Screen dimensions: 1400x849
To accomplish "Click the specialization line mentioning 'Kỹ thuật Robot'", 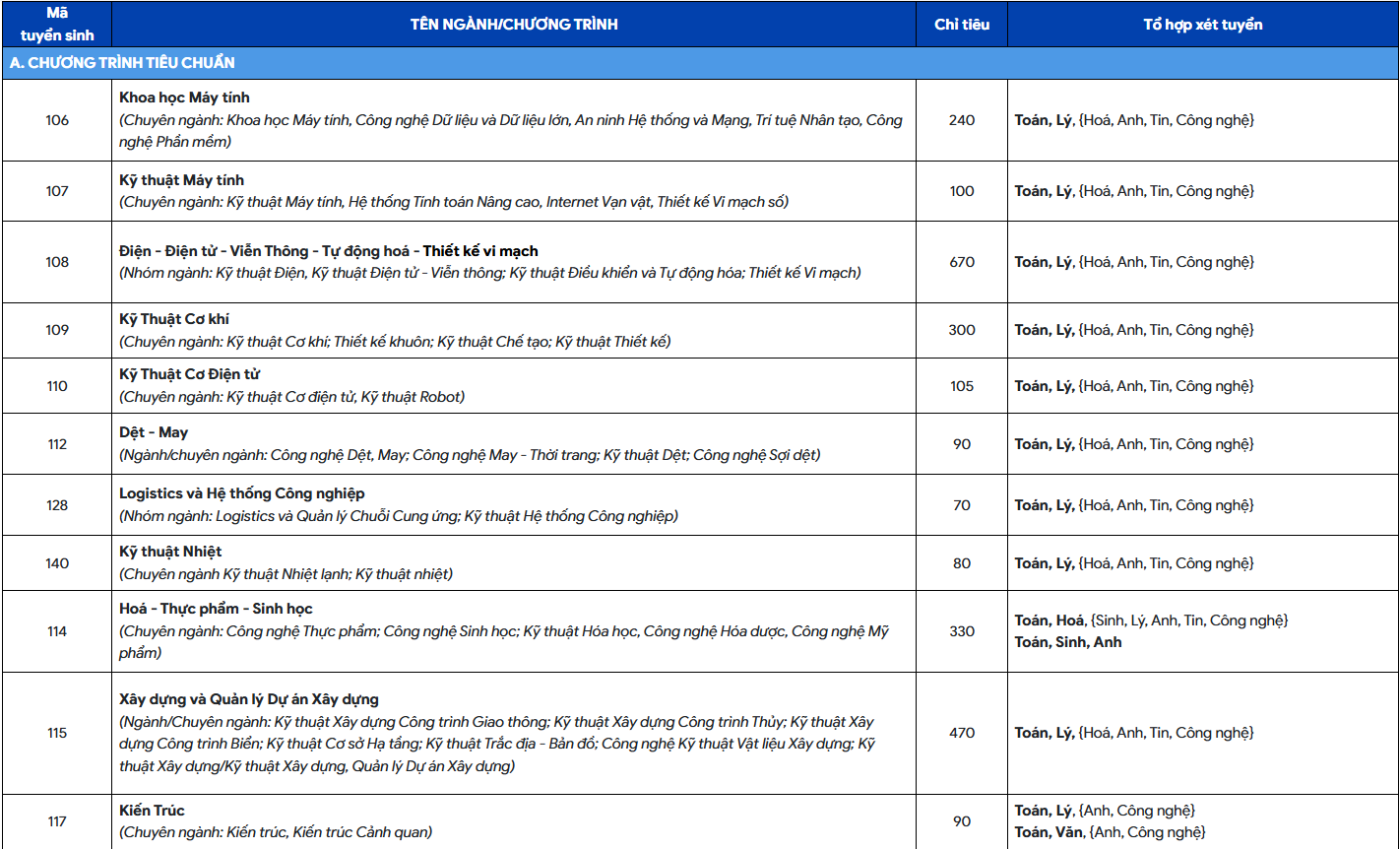I will [x=291, y=397].
